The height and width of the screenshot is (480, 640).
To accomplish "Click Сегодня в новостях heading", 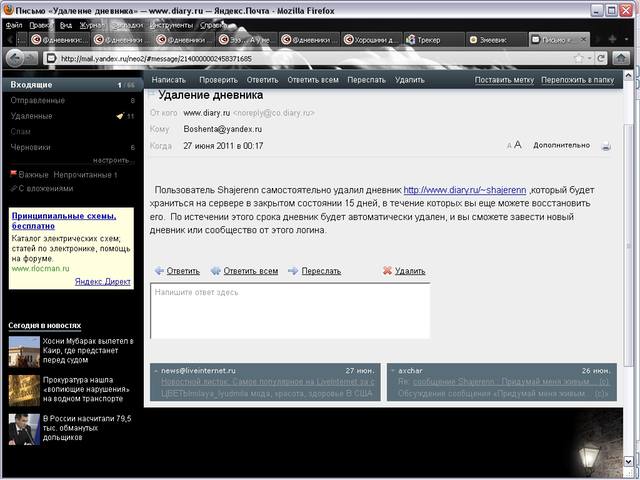I will [x=44, y=325].
